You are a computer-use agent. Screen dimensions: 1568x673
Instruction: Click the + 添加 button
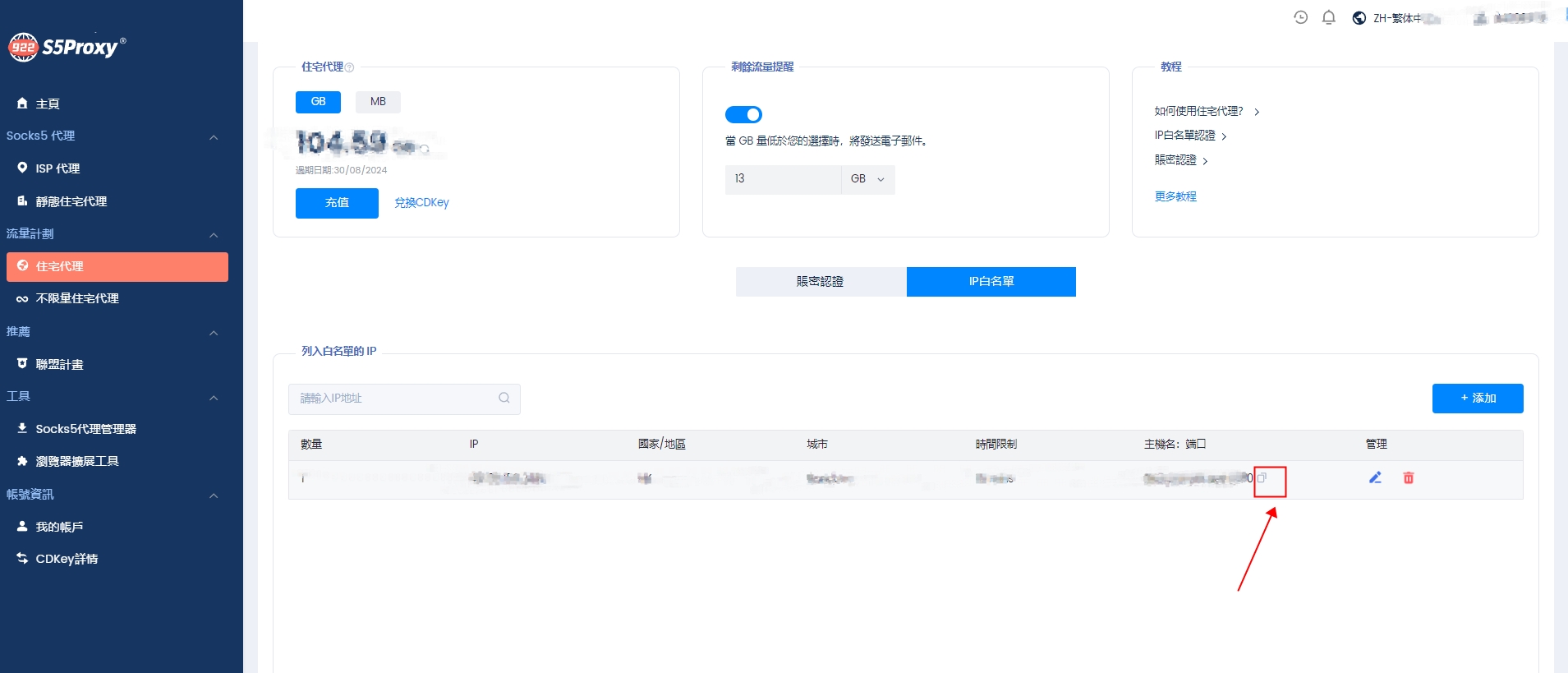click(x=1477, y=399)
